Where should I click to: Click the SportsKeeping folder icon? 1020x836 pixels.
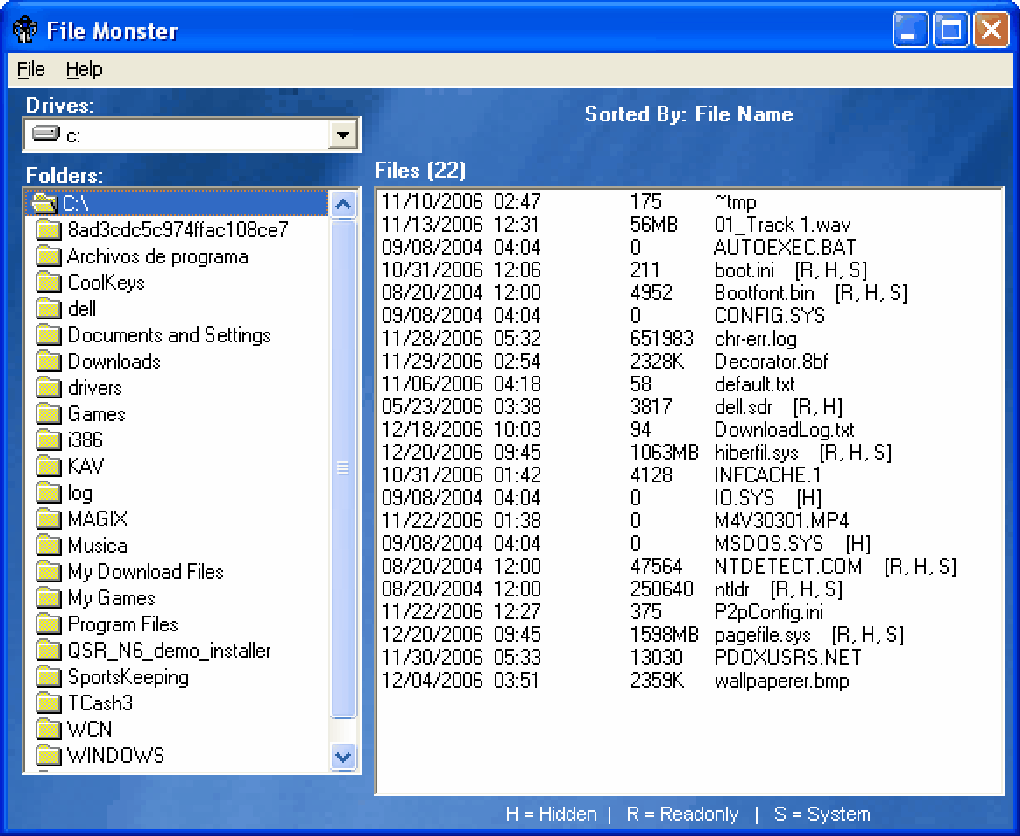pos(48,677)
